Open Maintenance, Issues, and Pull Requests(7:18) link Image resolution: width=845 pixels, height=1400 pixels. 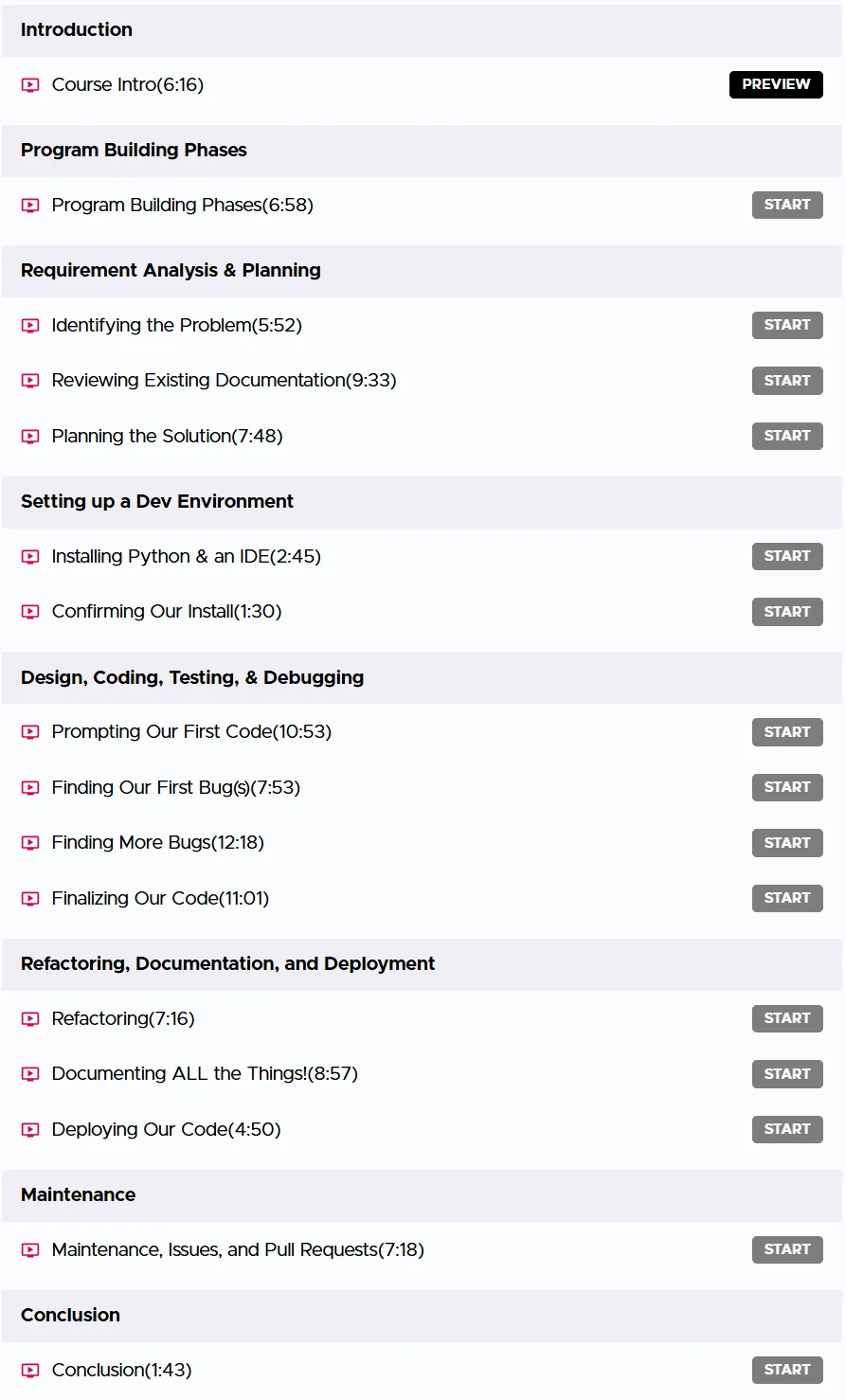click(x=239, y=1250)
